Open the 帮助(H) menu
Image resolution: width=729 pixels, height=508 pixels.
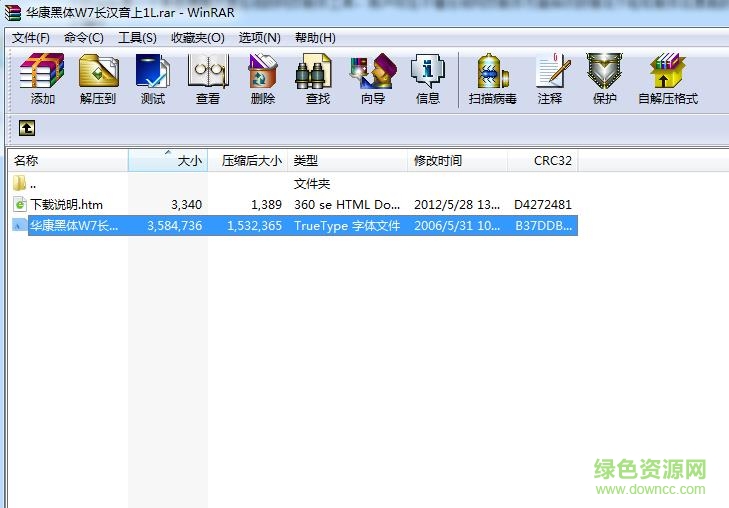pyautogui.click(x=315, y=38)
